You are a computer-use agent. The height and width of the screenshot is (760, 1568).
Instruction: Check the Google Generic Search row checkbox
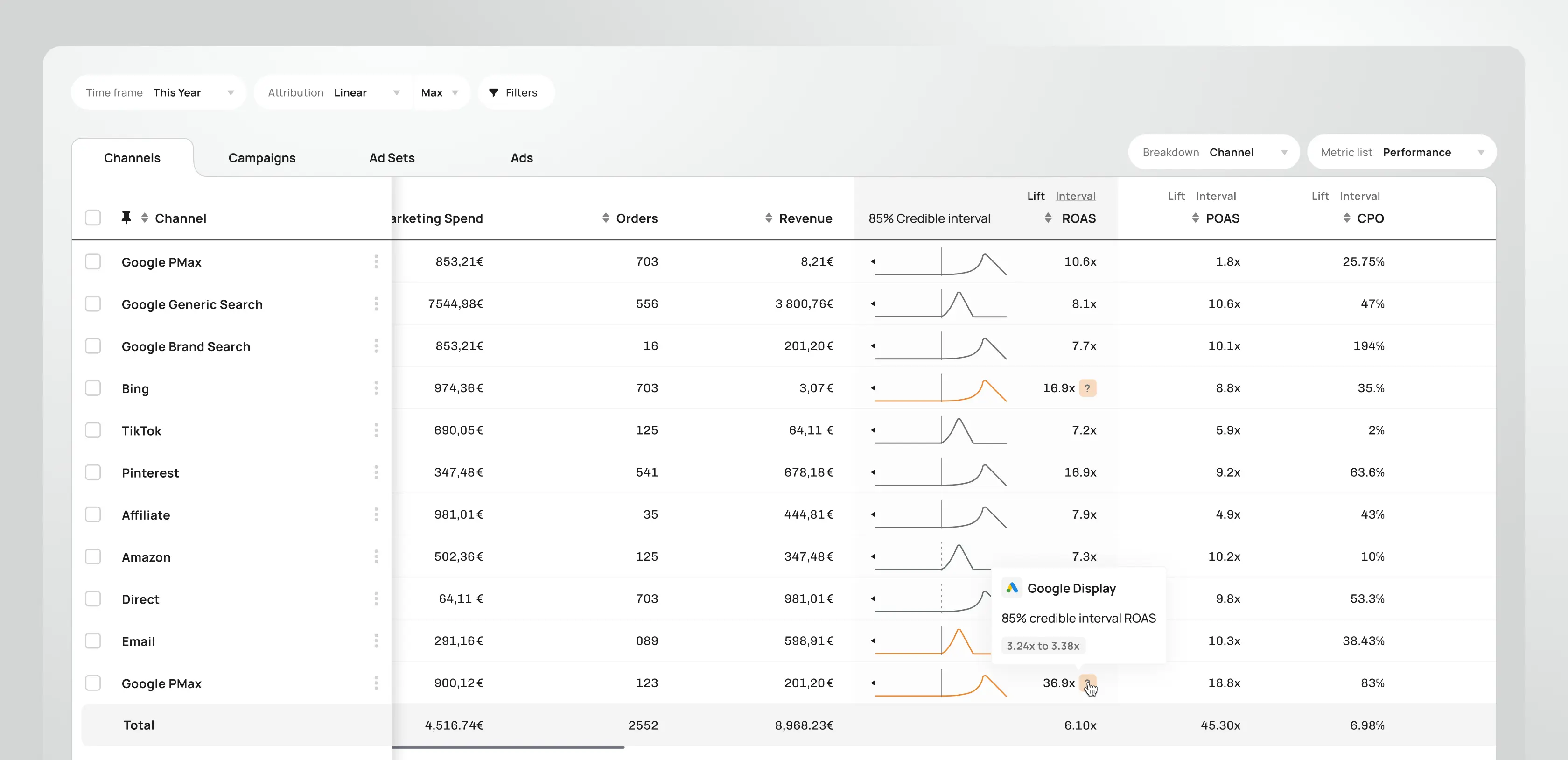(93, 304)
